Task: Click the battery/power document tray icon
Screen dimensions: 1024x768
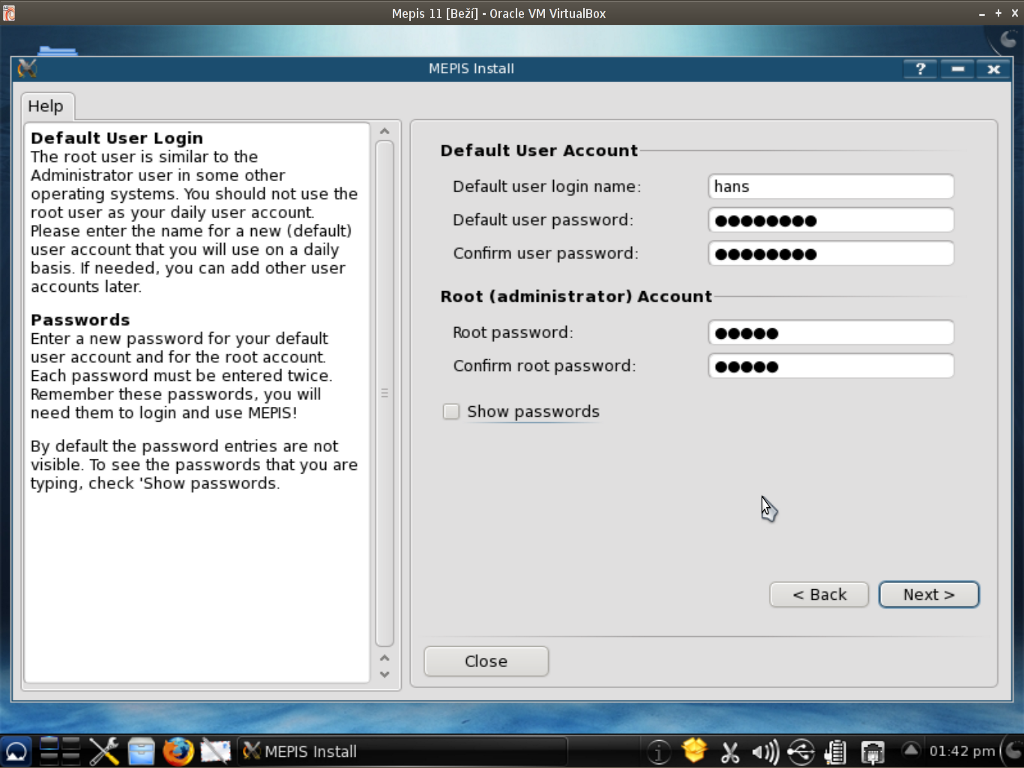Action: click(835, 752)
